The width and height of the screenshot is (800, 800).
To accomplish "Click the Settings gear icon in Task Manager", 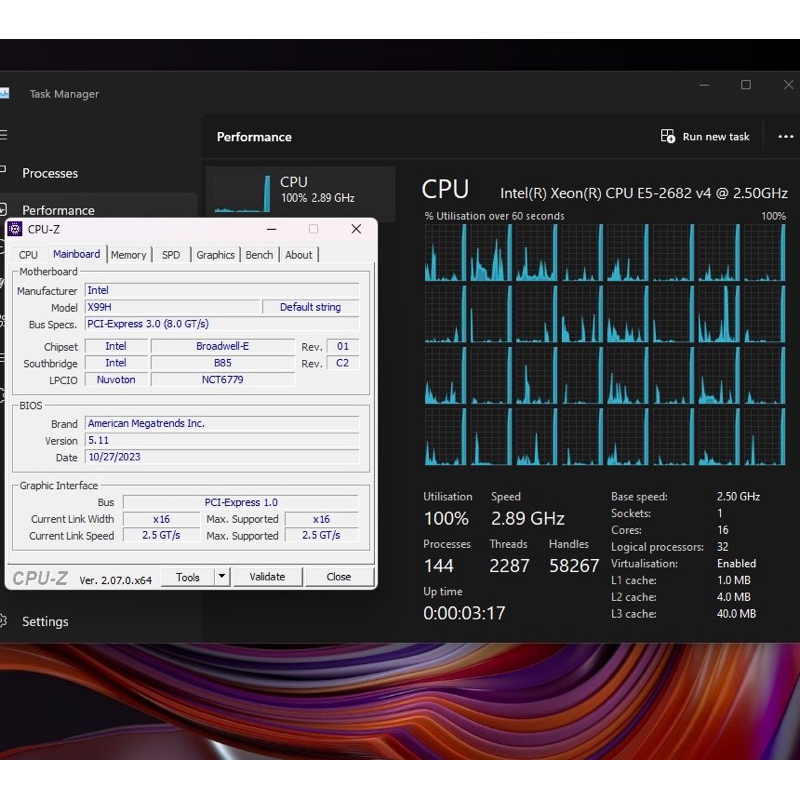I will (x=3, y=621).
